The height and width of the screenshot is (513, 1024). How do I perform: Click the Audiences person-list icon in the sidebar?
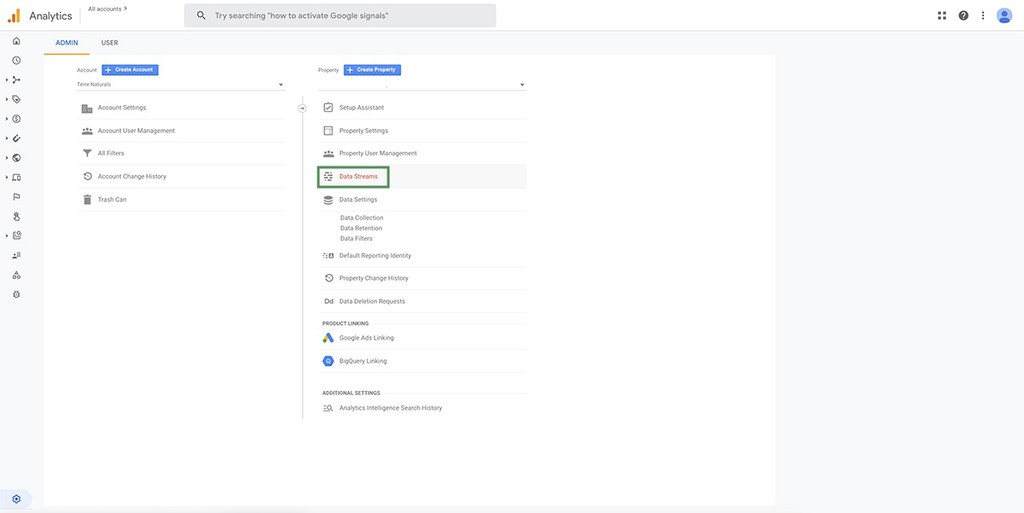(16, 255)
